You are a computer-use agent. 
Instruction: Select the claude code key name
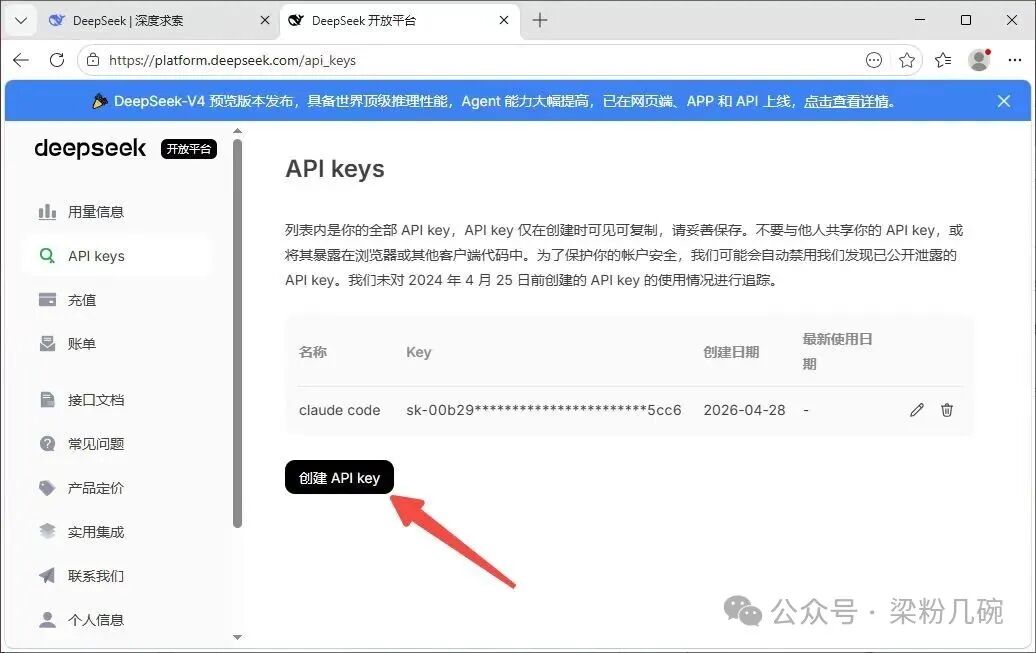point(340,410)
